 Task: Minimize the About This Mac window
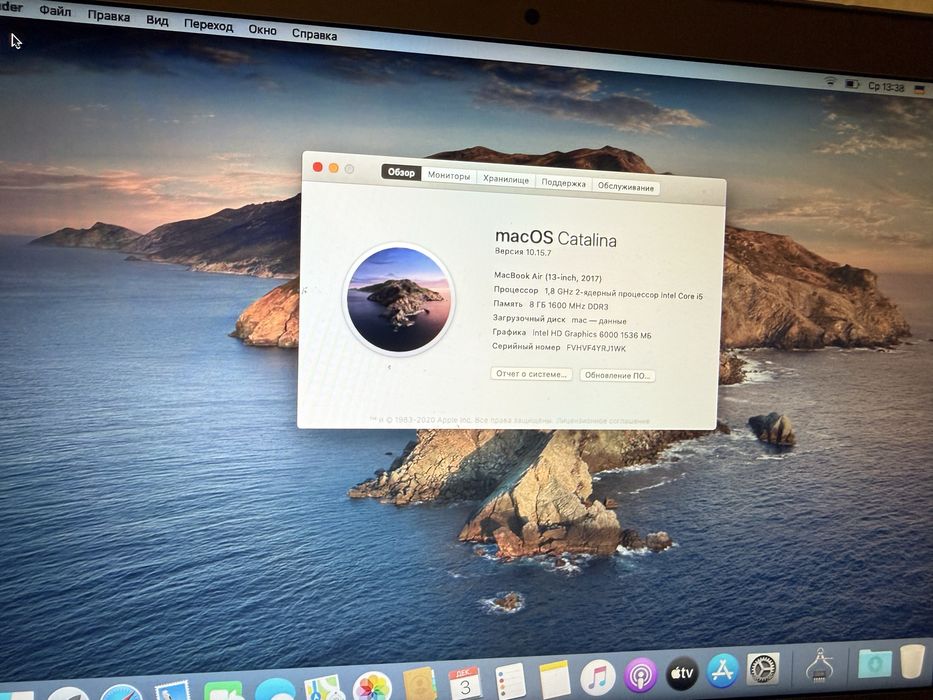pyautogui.click(x=333, y=168)
